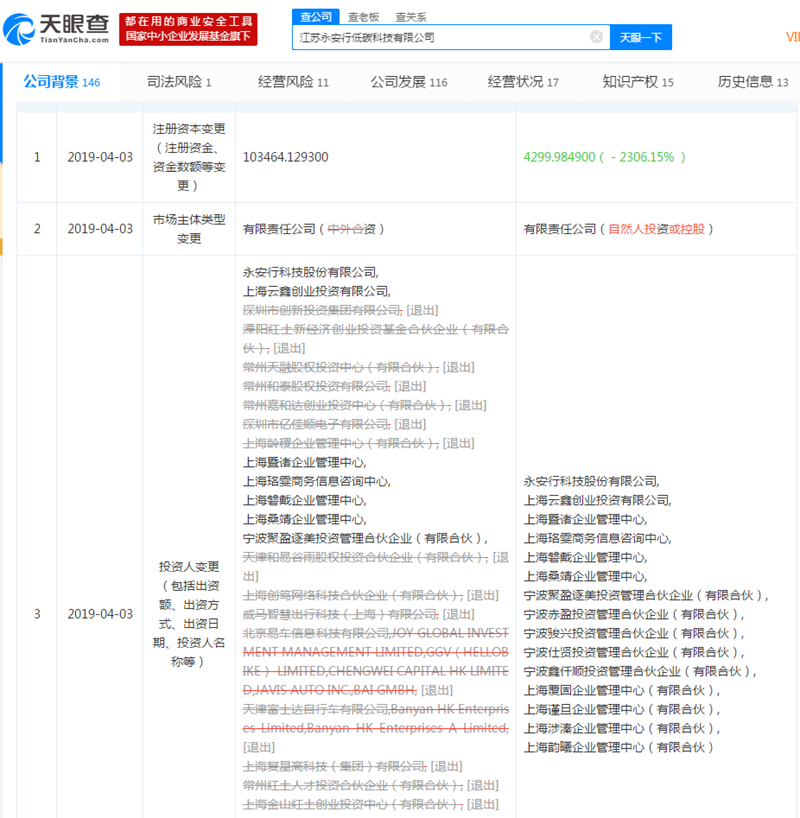The height and width of the screenshot is (818, 800).
Task: Click struck-through 常州红土人才投资合伙企业 entry
Action: pyautogui.click(x=353, y=785)
